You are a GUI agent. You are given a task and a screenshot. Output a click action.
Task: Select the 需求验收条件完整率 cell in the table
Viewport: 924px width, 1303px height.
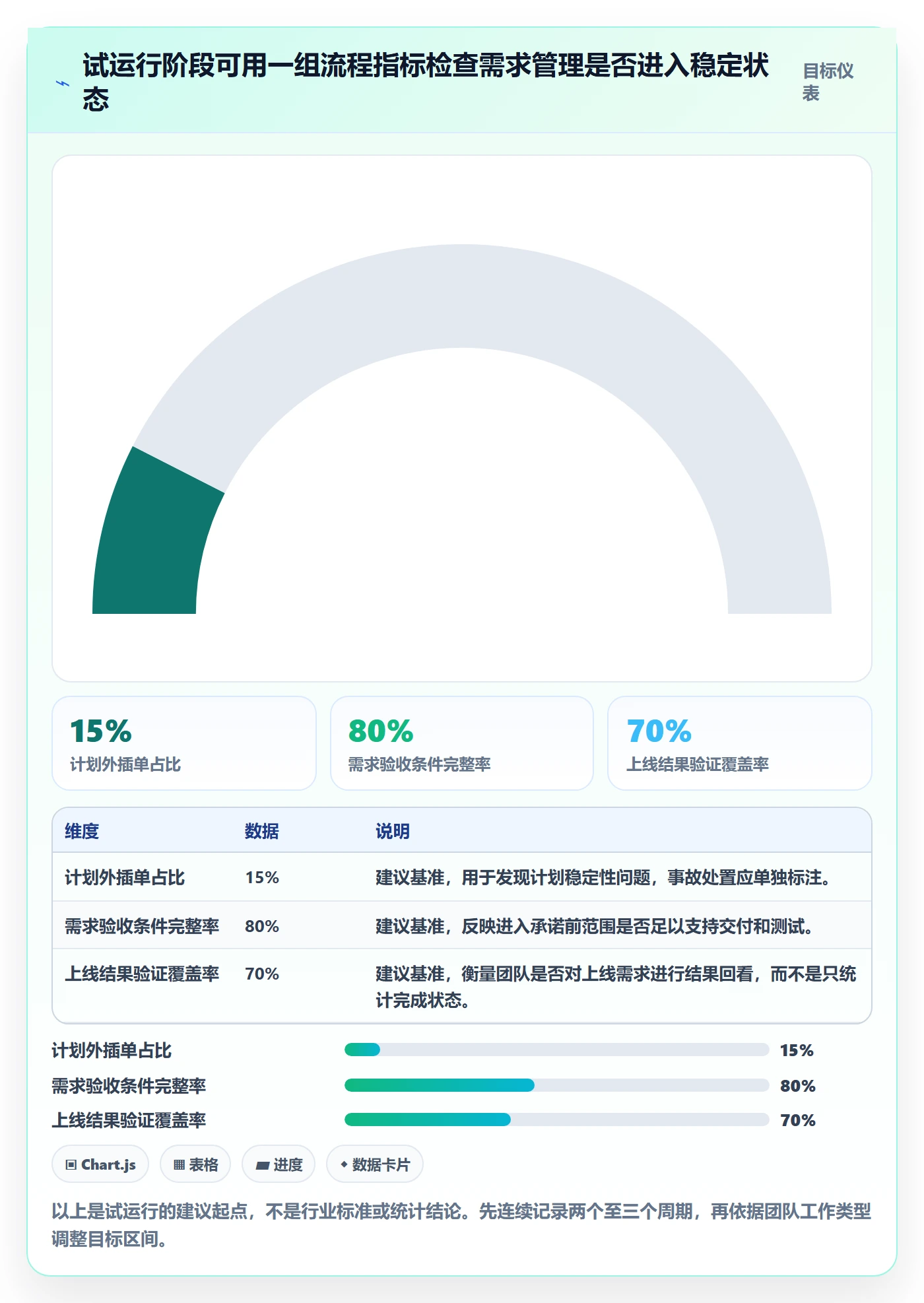[142, 926]
